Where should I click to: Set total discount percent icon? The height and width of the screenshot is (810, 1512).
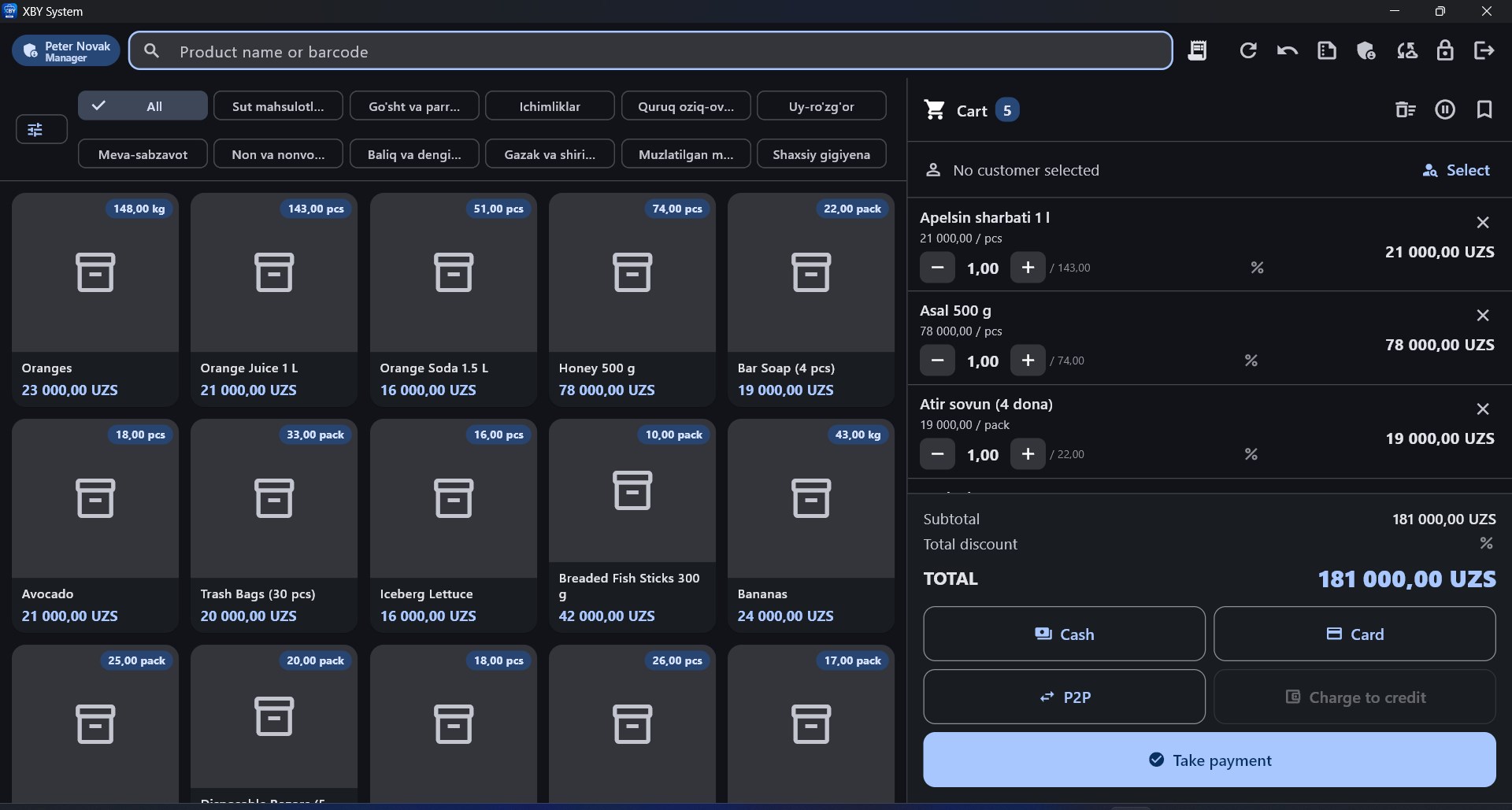coord(1486,544)
